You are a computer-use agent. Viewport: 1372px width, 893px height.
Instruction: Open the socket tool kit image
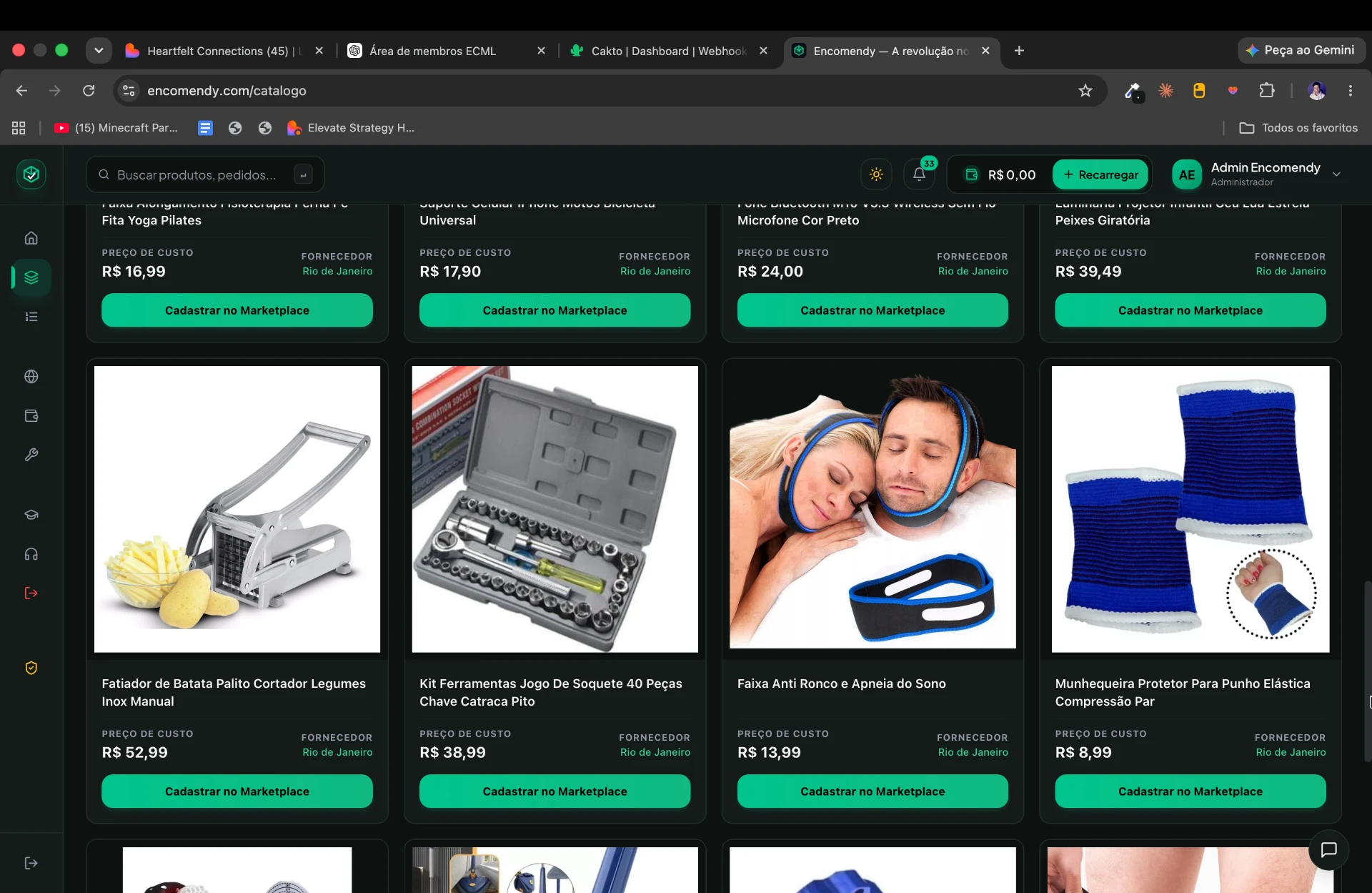555,509
